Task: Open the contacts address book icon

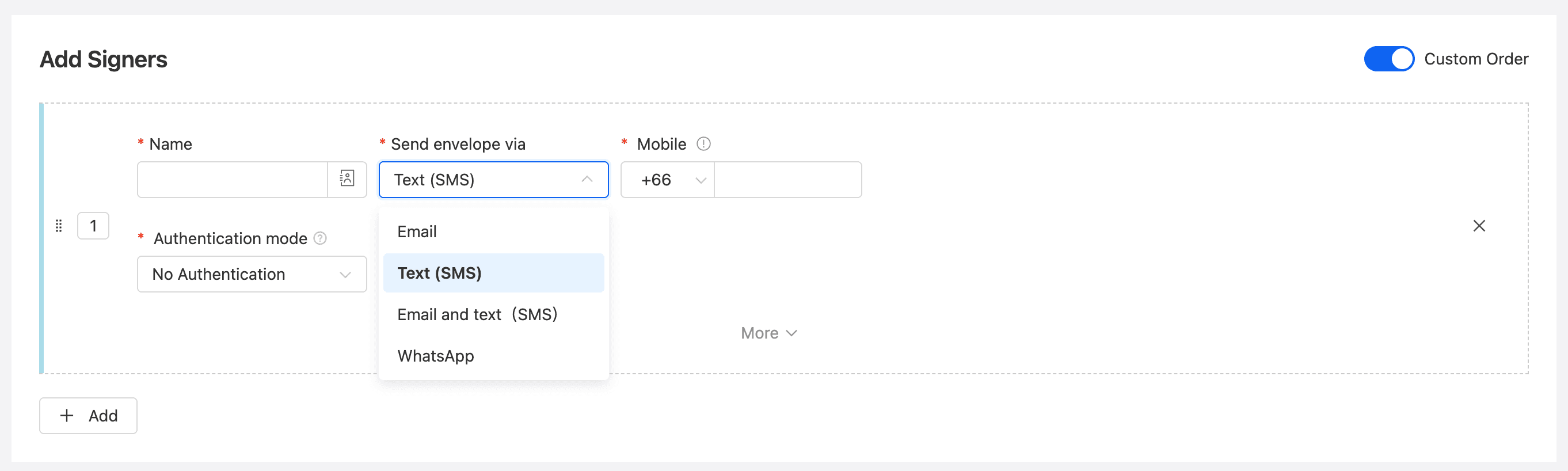Action: tap(347, 179)
